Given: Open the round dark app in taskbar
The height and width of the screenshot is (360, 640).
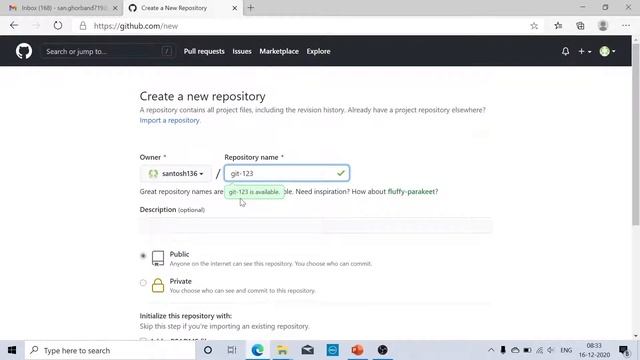Looking at the screenshot, I should [x=382, y=350].
